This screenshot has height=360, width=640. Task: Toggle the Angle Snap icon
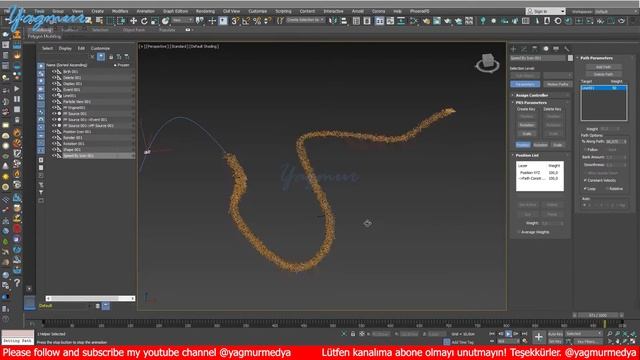[246, 20]
